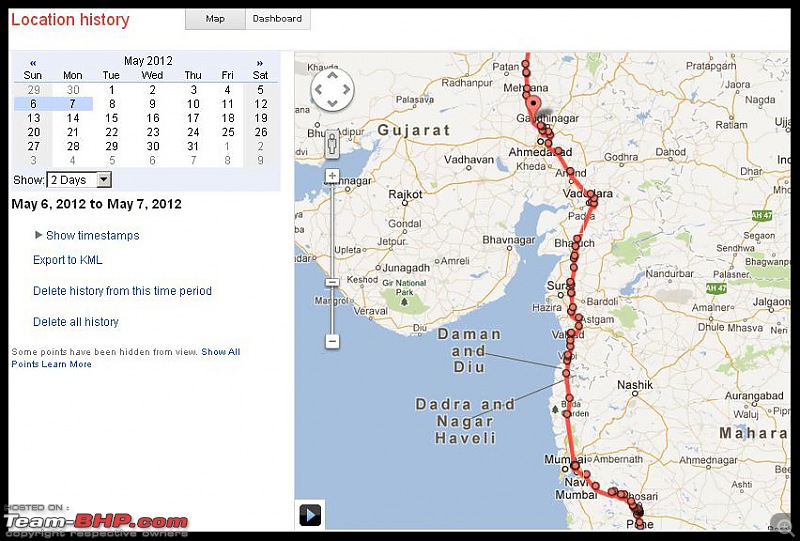This screenshot has width=800, height=541.
Task: Switch to the Map tab
Action: 215,19
